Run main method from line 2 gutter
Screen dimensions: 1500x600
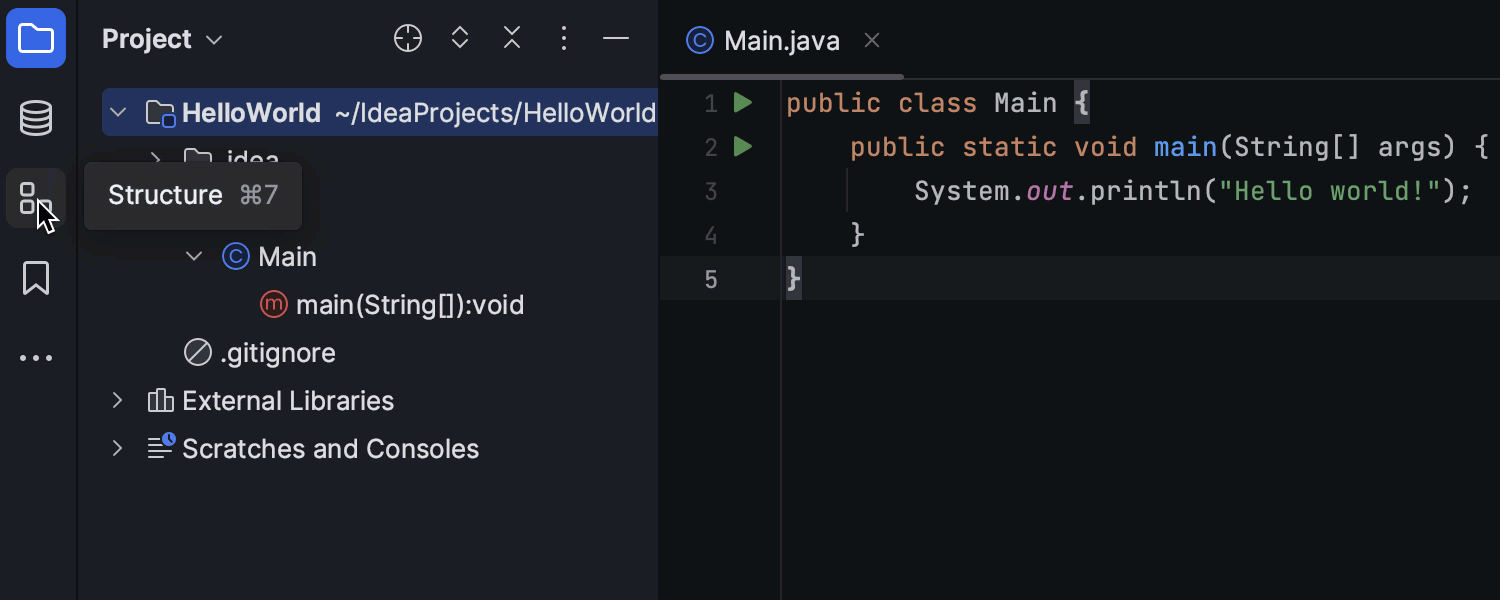(x=742, y=147)
